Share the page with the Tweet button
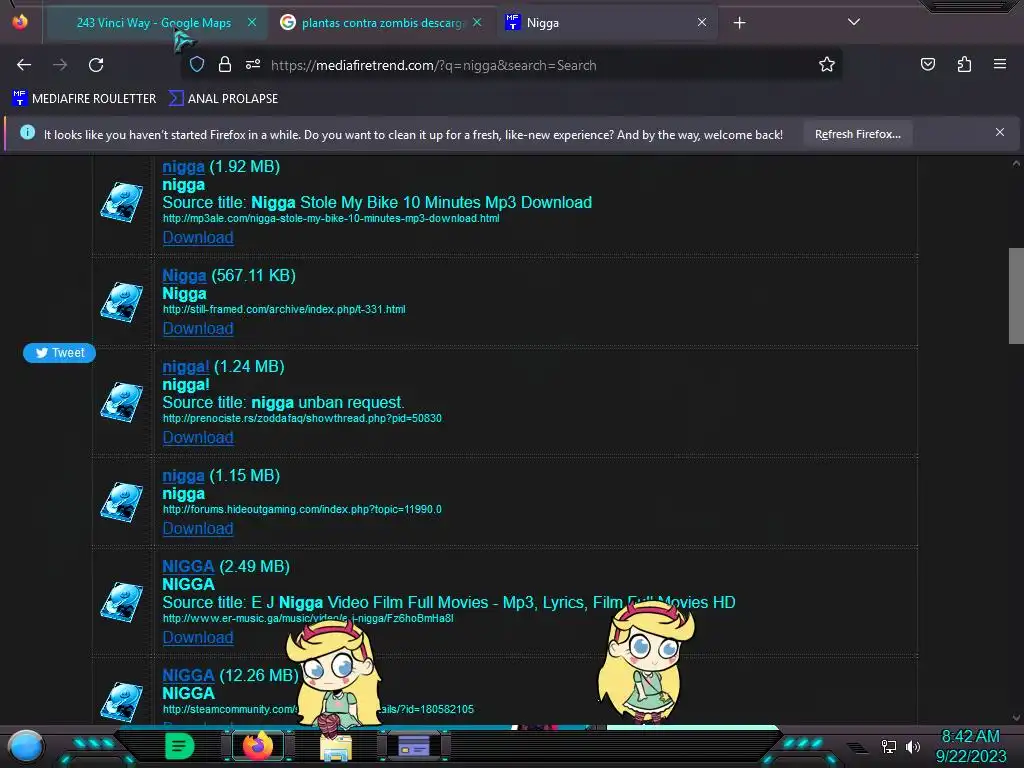This screenshot has width=1024, height=768. tap(59, 353)
